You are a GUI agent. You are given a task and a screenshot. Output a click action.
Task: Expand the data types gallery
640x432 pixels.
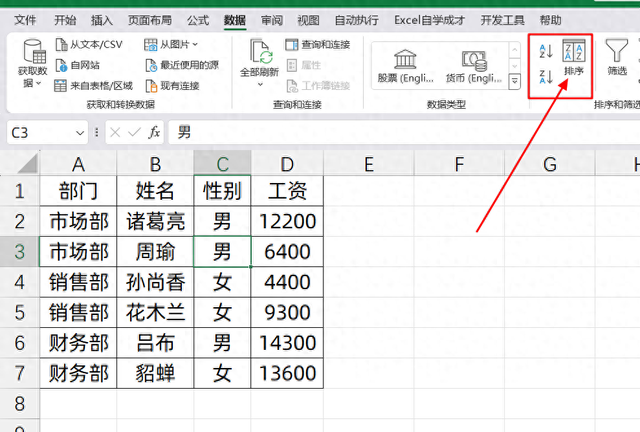tap(515, 81)
